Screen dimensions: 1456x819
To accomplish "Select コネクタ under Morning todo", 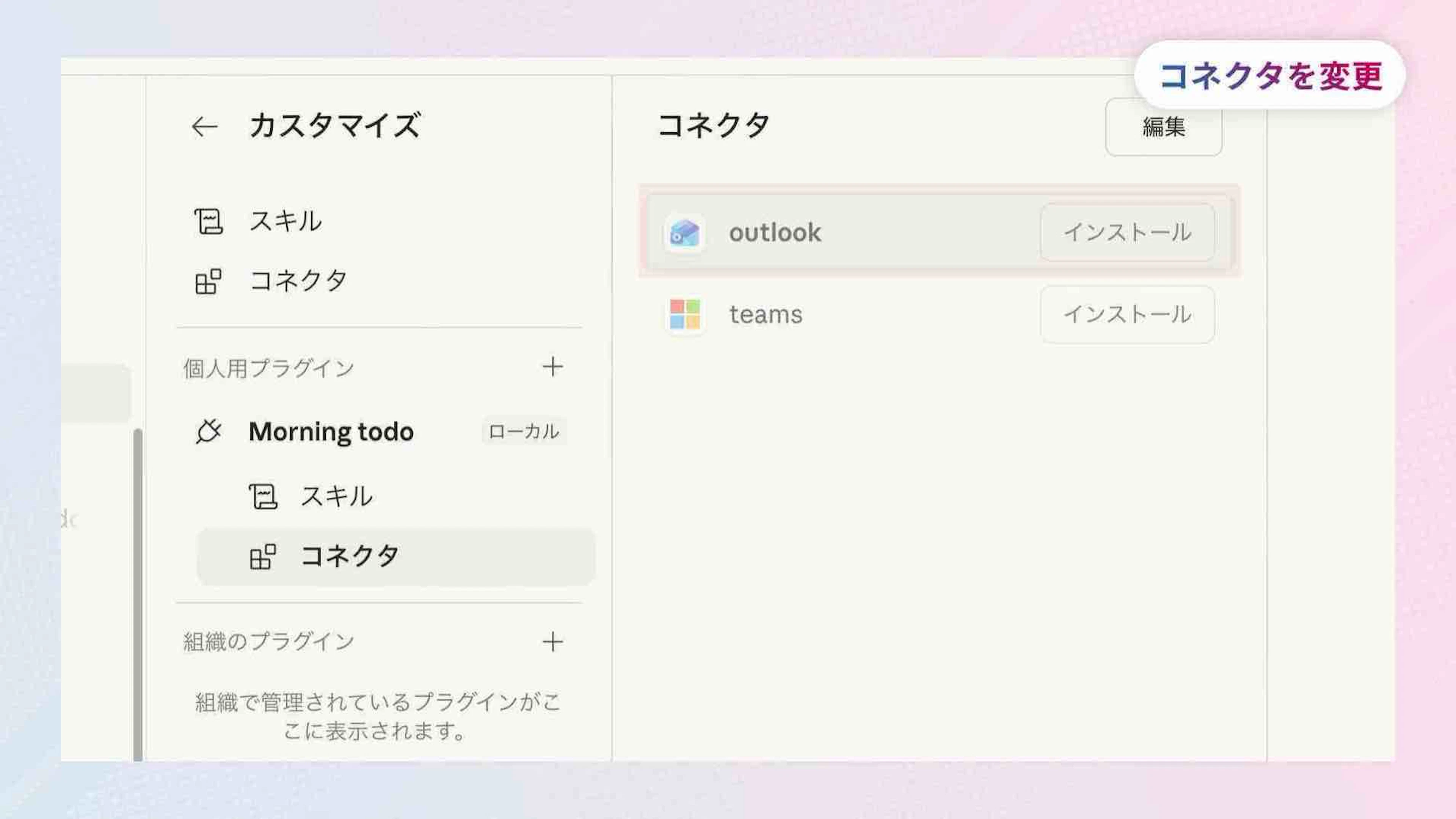I will point(349,556).
